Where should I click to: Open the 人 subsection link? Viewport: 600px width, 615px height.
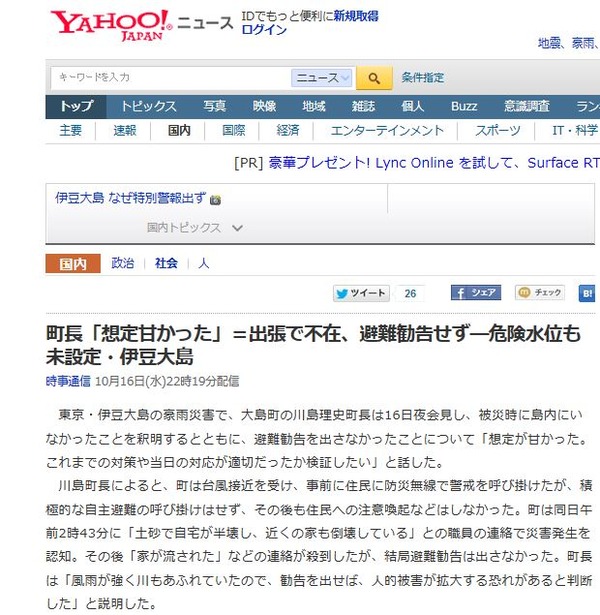coord(203,263)
